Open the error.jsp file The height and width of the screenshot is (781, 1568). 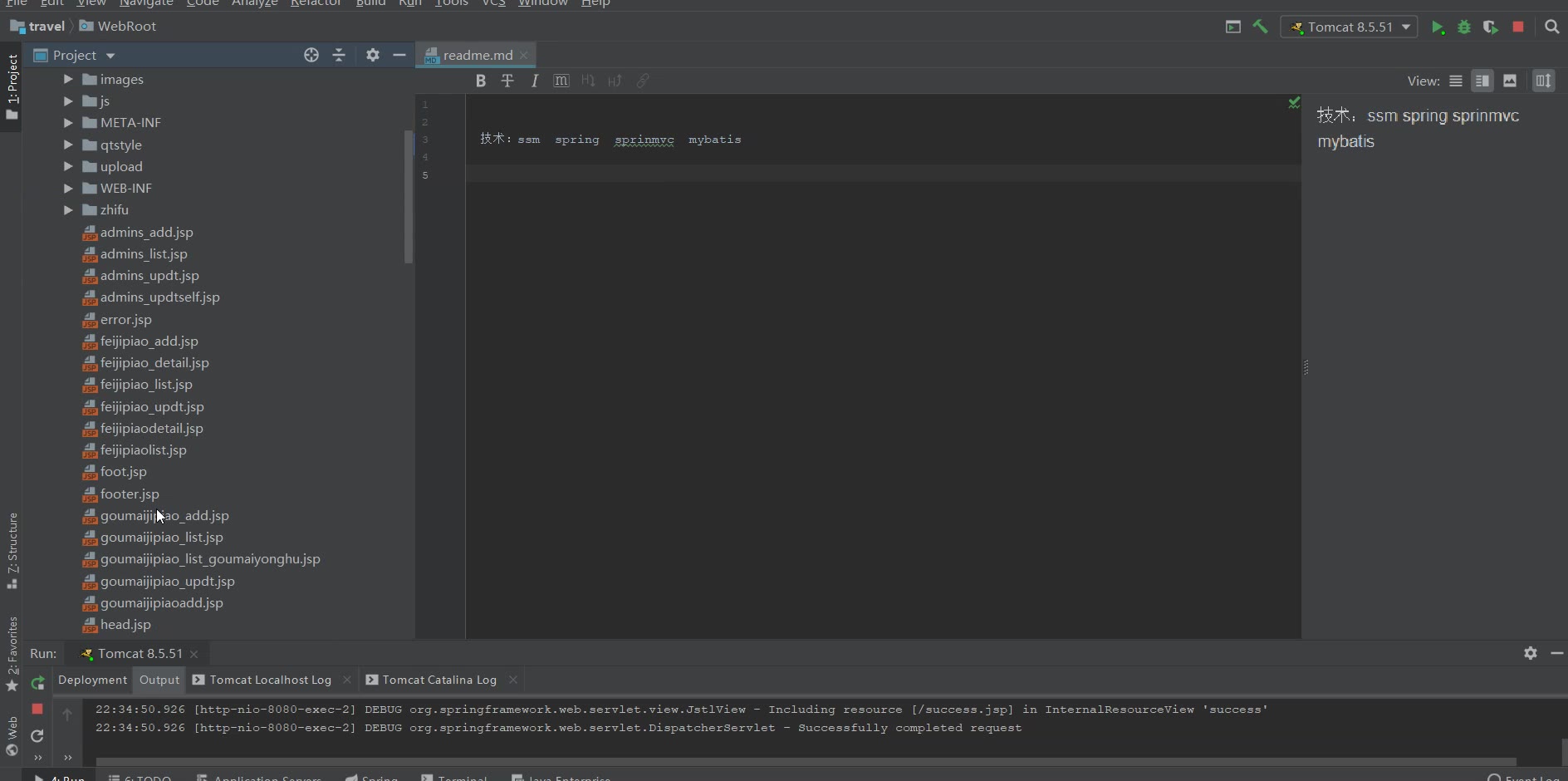click(125, 320)
